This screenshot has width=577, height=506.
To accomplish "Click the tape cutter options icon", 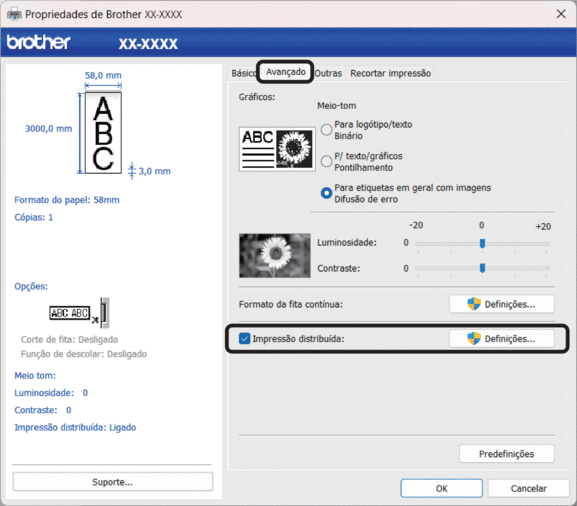I will point(79,313).
